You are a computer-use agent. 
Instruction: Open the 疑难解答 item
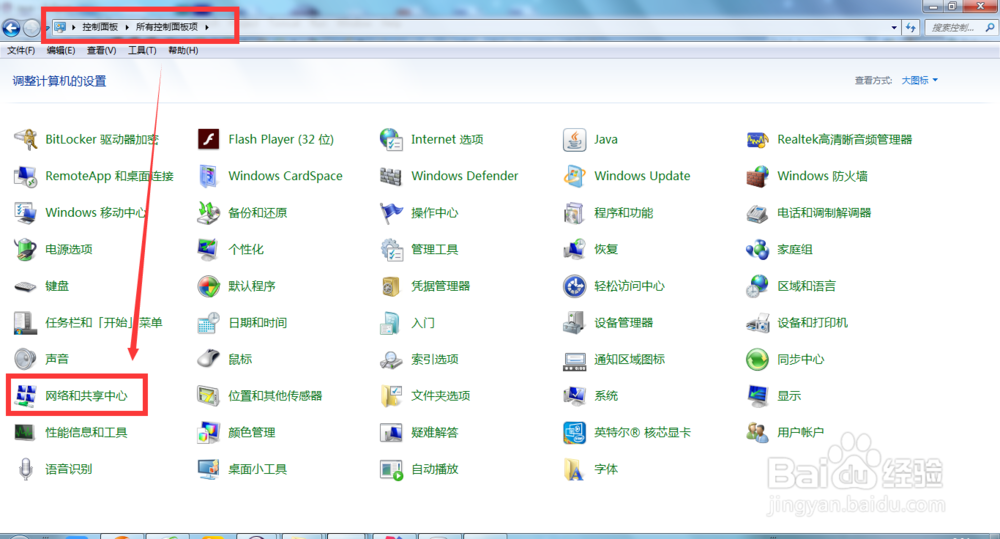tap(434, 432)
